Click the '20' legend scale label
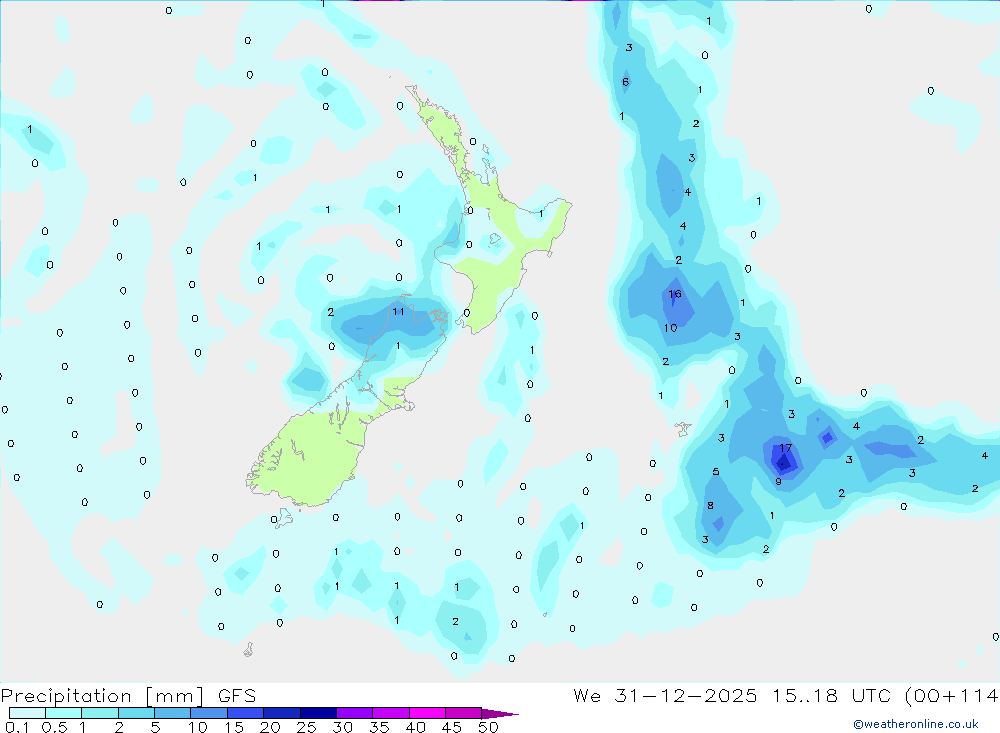 270,727
